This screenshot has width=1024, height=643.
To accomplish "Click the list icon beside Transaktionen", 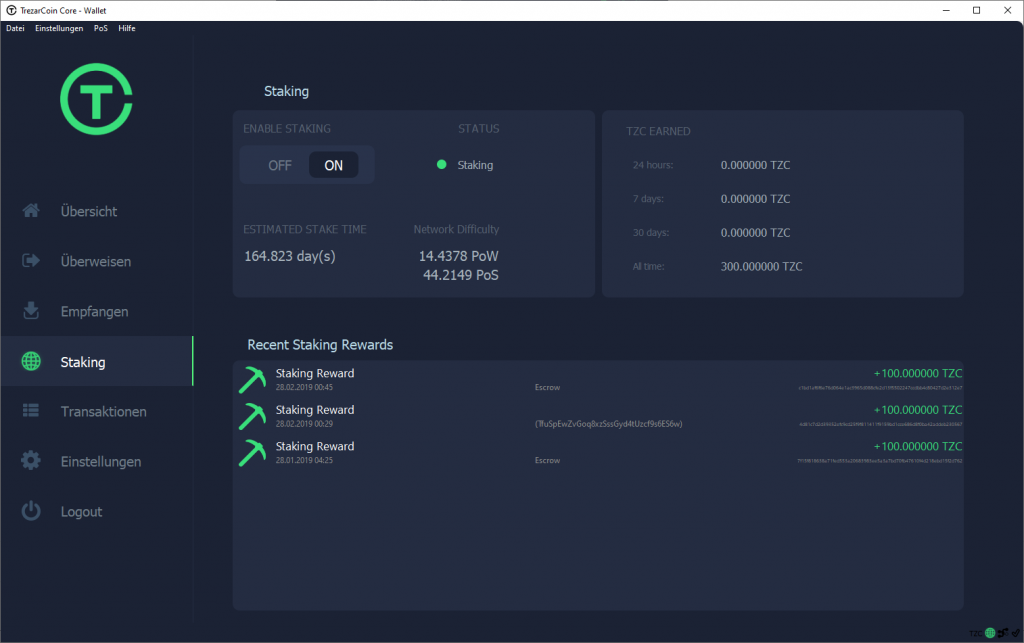I will tap(31, 411).
